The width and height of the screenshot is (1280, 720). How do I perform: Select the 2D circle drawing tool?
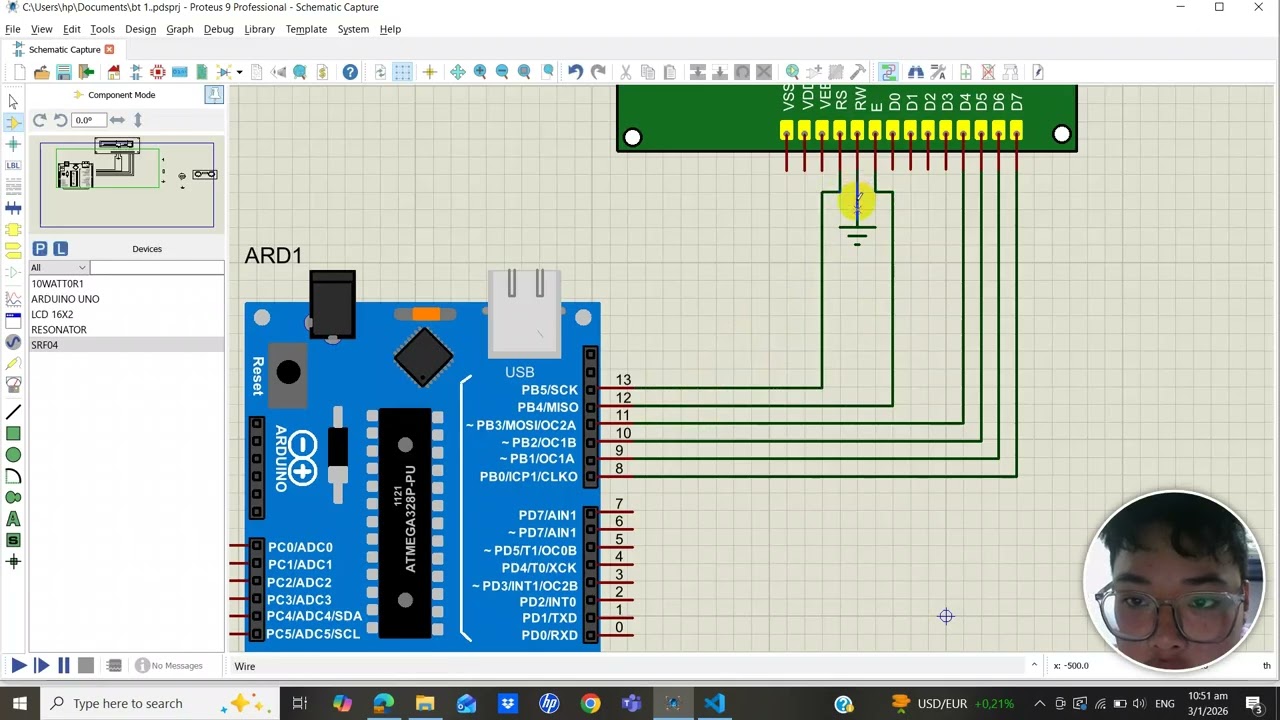coord(13,455)
